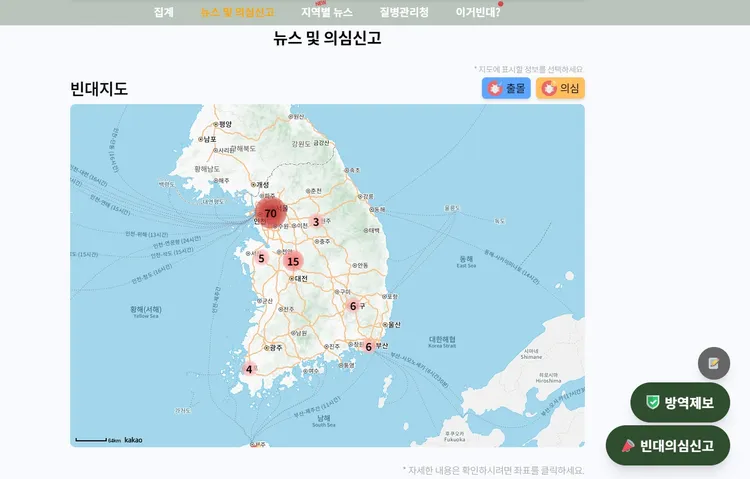Click the 4 cluster marker in southwest
750x479 pixels.
coord(249,369)
